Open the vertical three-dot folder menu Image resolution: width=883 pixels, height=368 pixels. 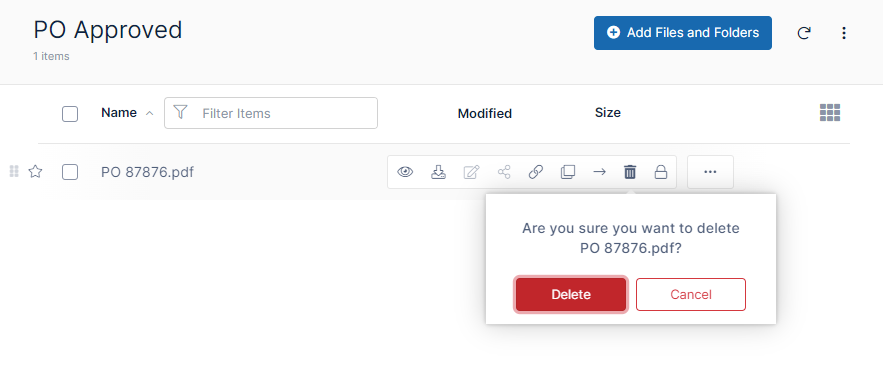click(x=844, y=33)
